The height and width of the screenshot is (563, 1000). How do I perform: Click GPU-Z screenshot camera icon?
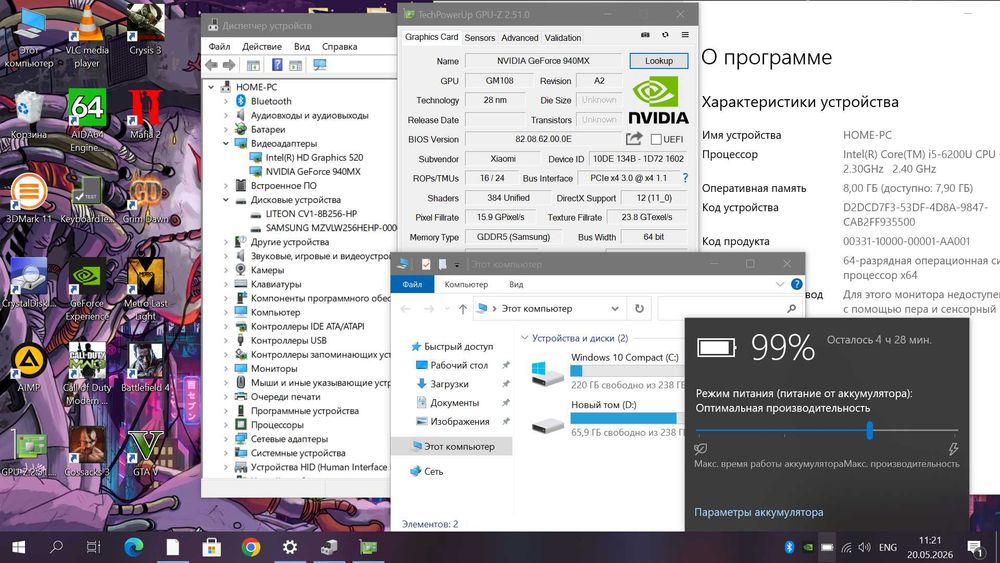pyautogui.click(x=645, y=35)
